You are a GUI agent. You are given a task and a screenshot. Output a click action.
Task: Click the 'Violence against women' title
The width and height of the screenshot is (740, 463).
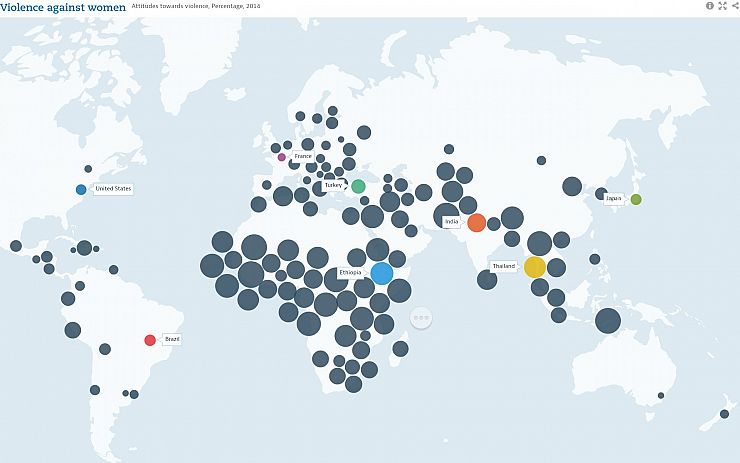pyautogui.click(x=63, y=7)
